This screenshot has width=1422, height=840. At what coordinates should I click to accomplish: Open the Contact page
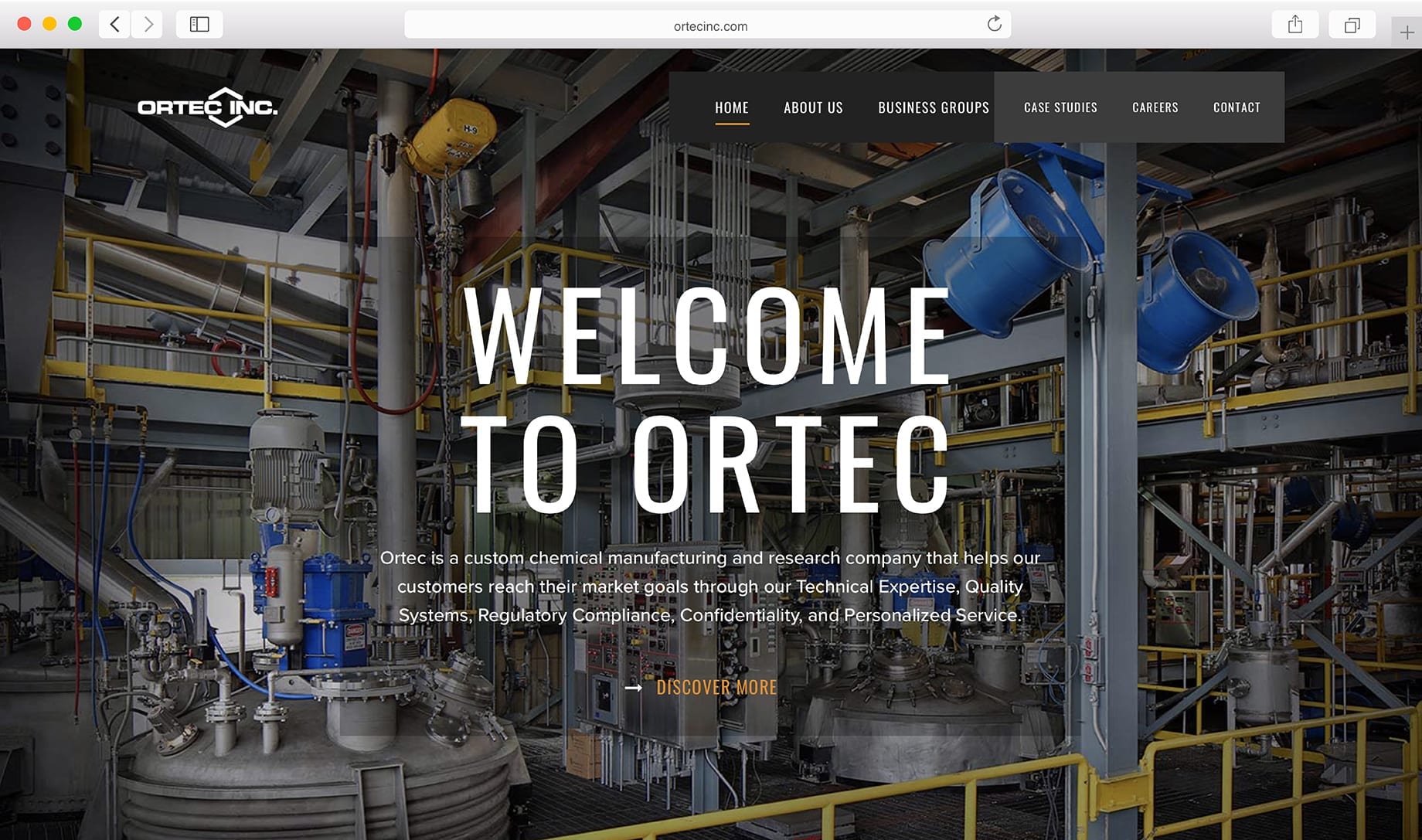[1237, 107]
